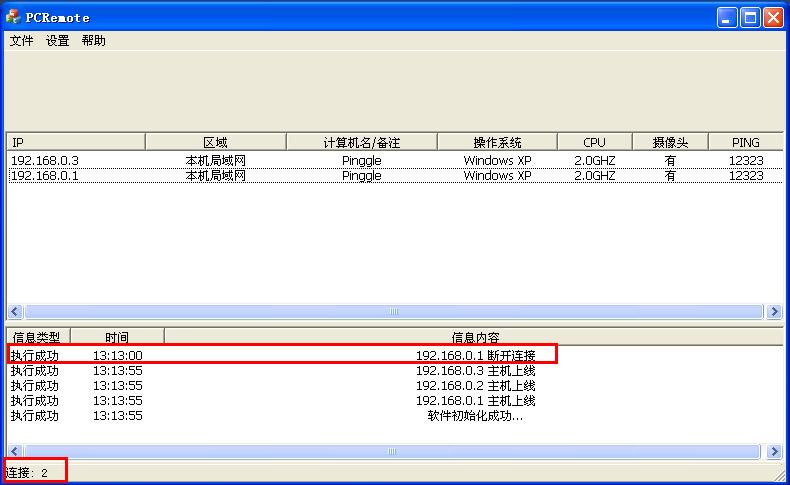This screenshot has width=790, height=485.
Task: Click the 信息类型 log column header
Action: point(38,336)
